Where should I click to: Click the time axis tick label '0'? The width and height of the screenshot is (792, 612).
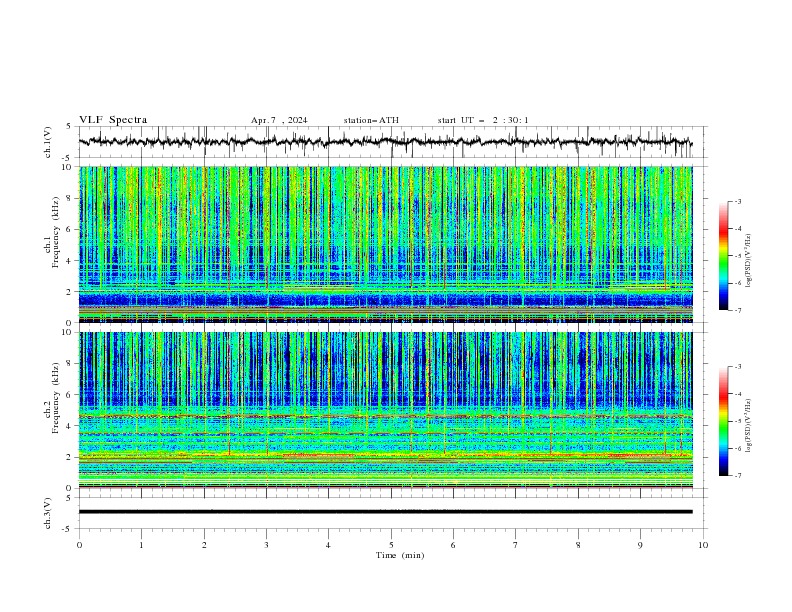79,545
